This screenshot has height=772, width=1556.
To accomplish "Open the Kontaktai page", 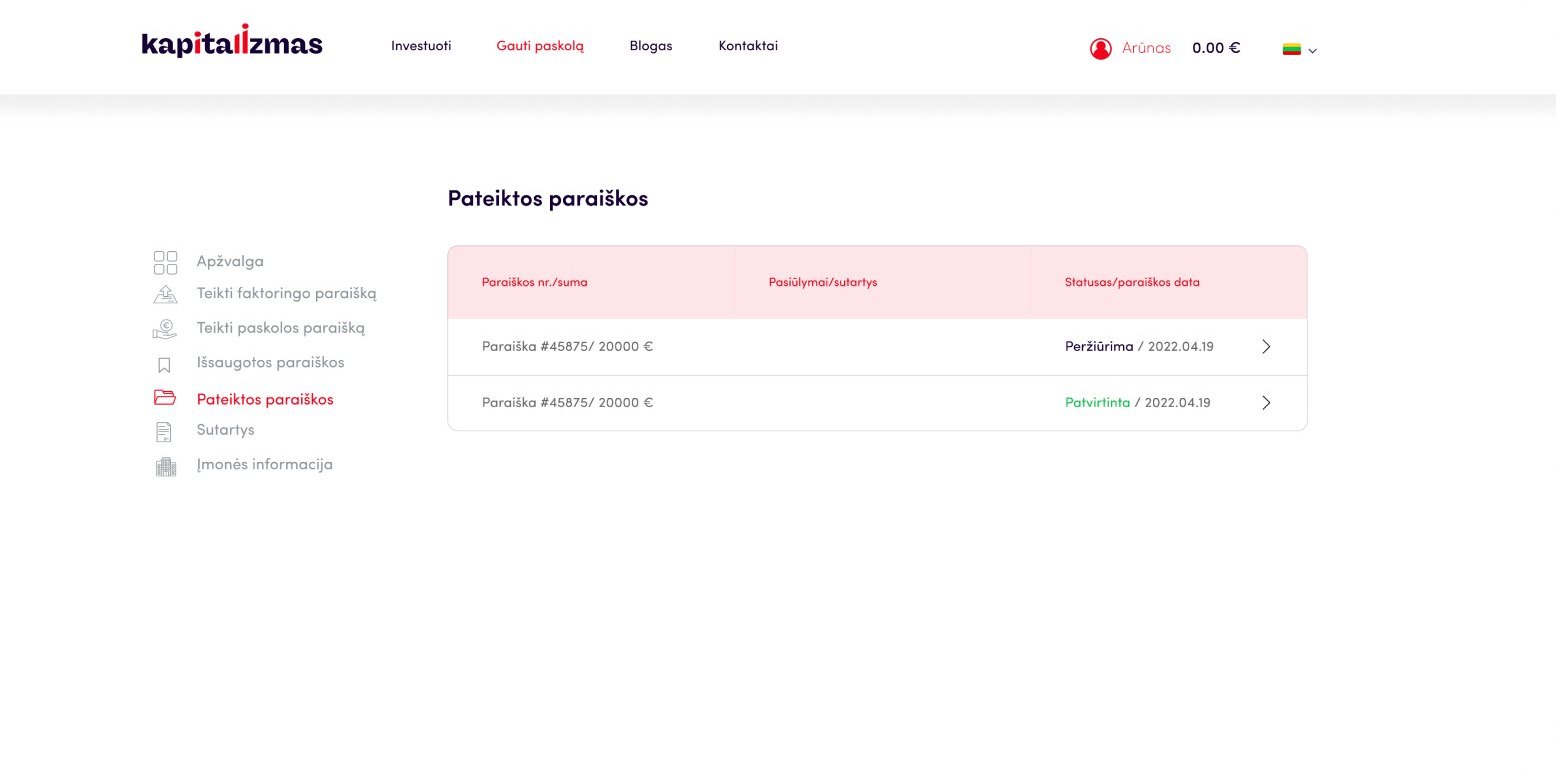I will [748, 46].
